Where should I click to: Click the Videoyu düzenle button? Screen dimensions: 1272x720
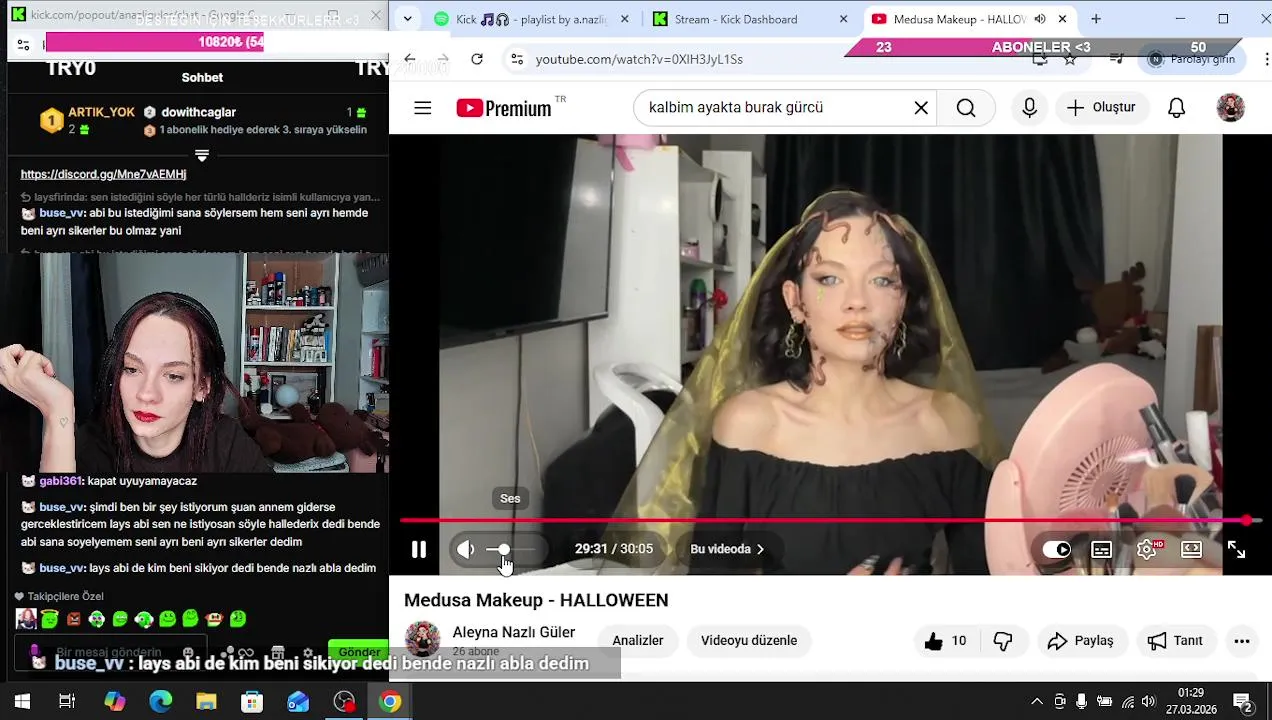click(749, 641)
